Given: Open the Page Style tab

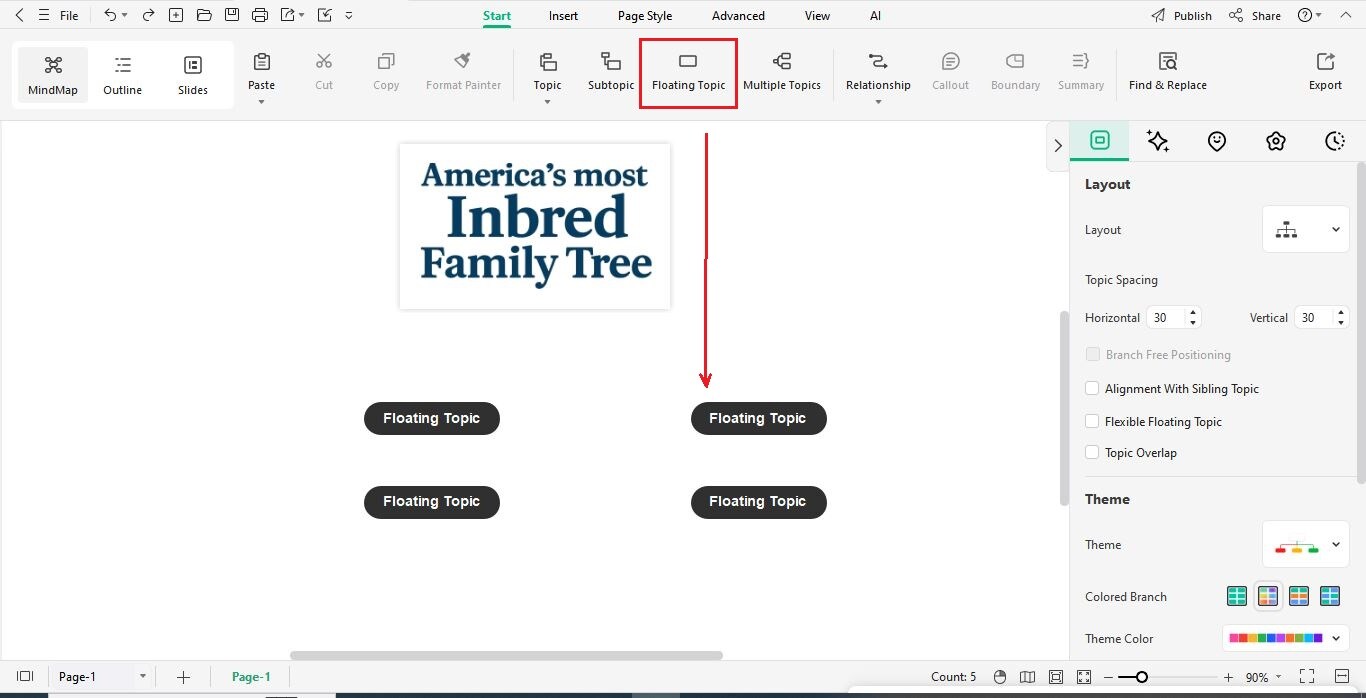Looking at the screenshot, I should [645, 16].
